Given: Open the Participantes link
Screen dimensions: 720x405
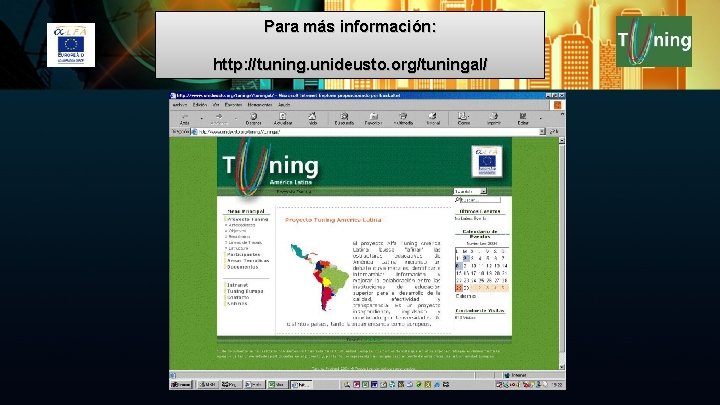Looking at the screenshot, I should pyautogui.click(x=243, y=254).
